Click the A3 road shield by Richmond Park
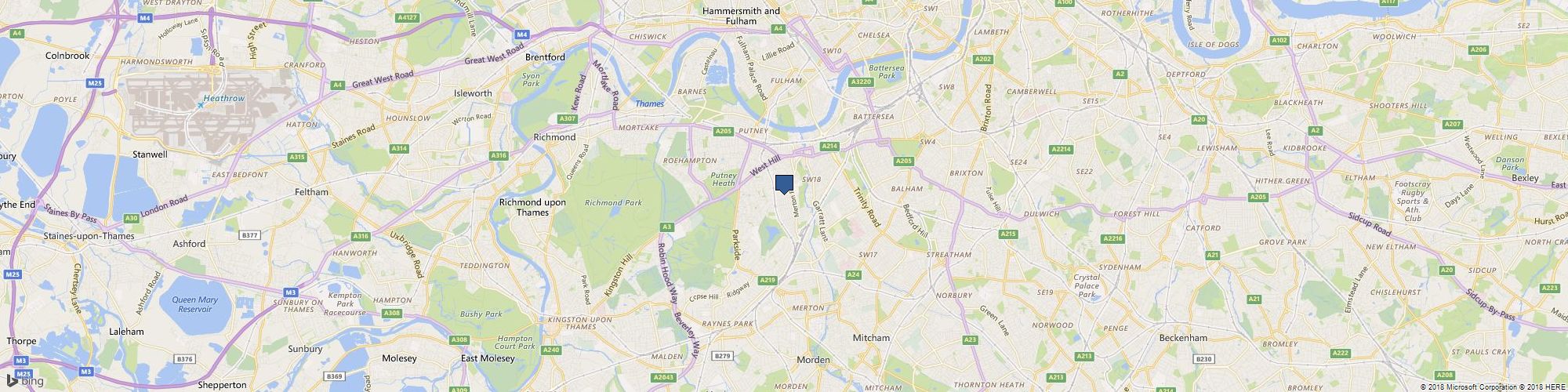Image resolution: width=1568 pixels, height=392 pixels. point(667,227)
